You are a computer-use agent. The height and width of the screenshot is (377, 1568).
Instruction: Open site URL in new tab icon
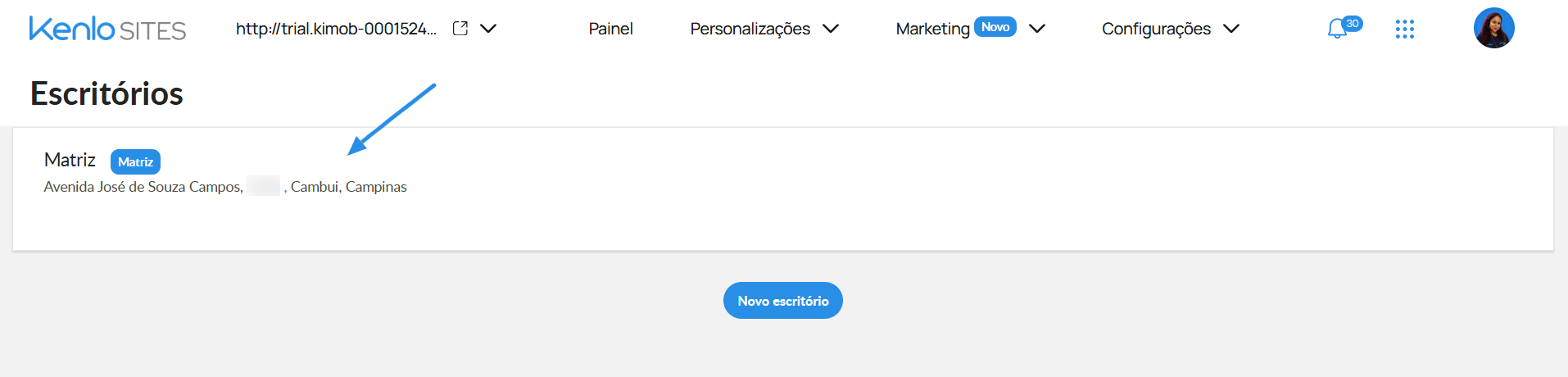click(460, 29)
